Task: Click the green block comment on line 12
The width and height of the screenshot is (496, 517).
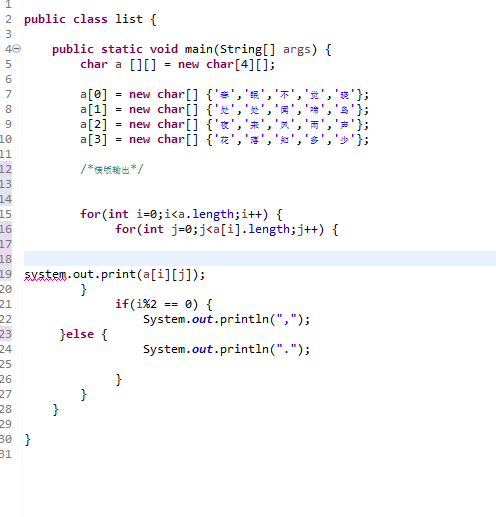Action: (x=112, y=169)
